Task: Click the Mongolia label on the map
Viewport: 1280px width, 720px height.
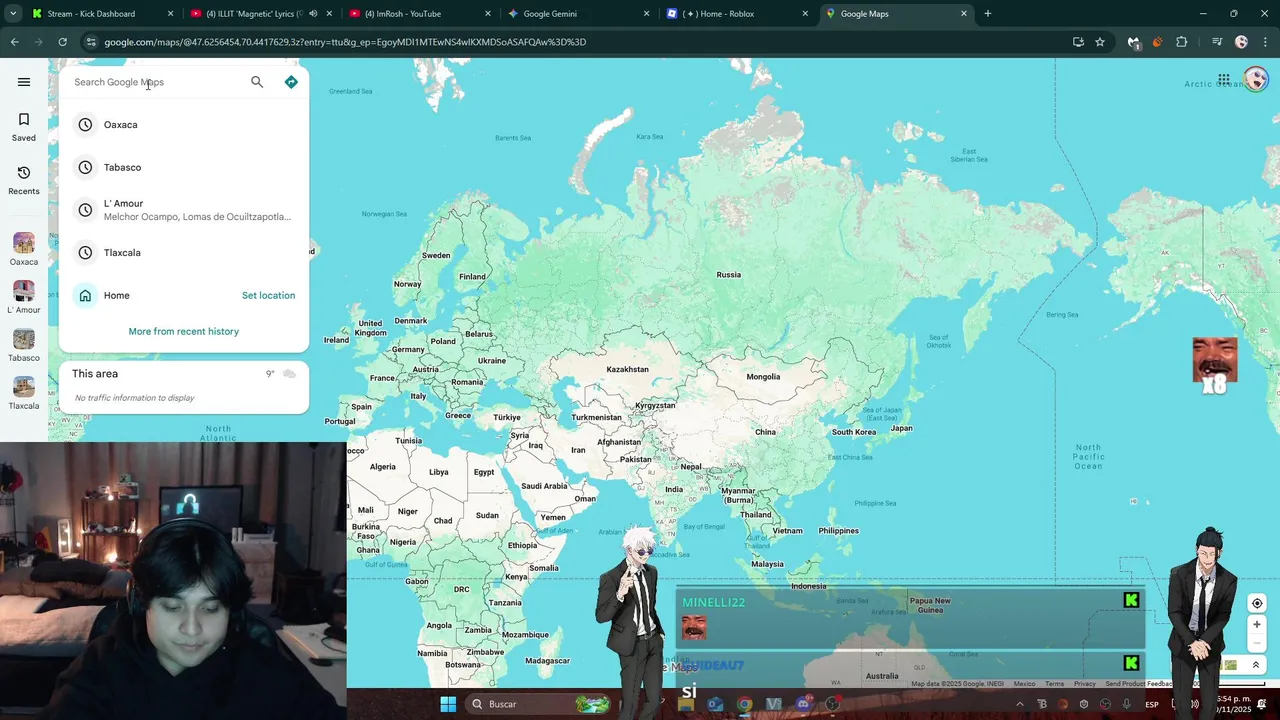Action: coord(763,377)
